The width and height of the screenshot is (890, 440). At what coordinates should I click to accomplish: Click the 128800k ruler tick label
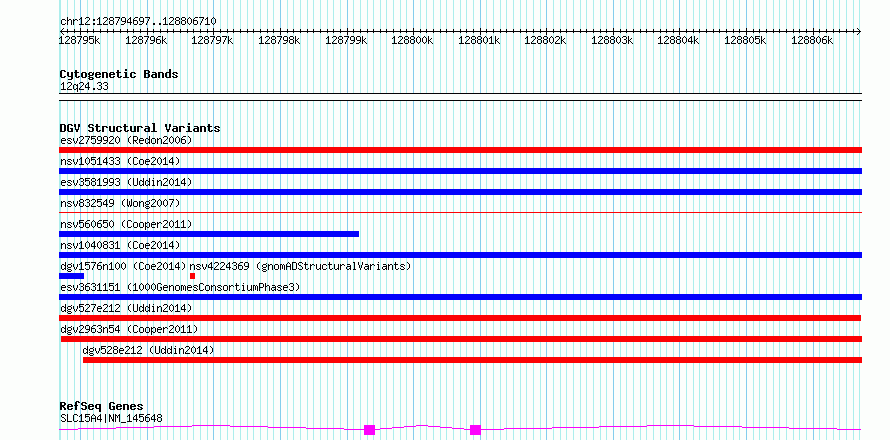[x=413, y=40]
